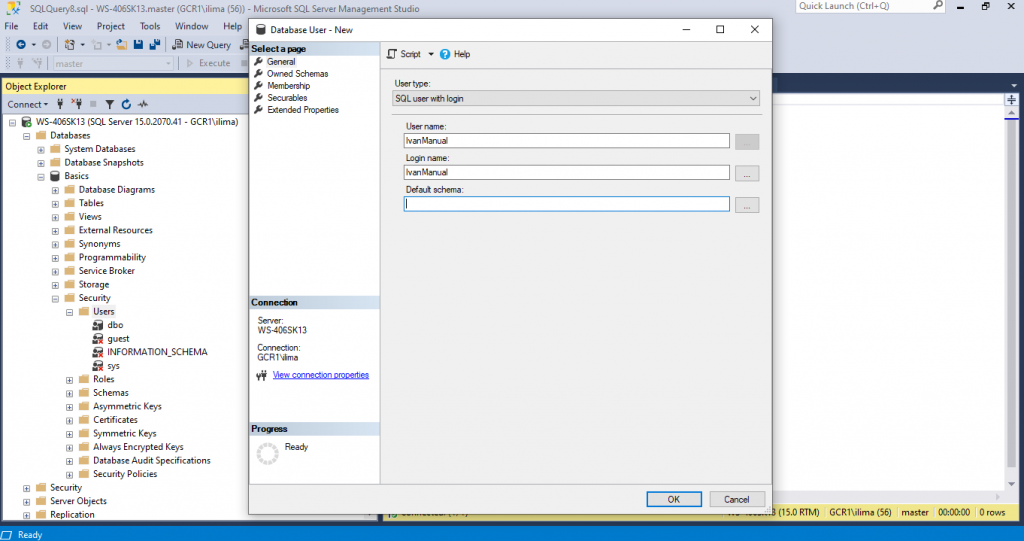Viewport: 1024px width, 541px height.
Task: Click the User name input field
Action: pos(566,140)
